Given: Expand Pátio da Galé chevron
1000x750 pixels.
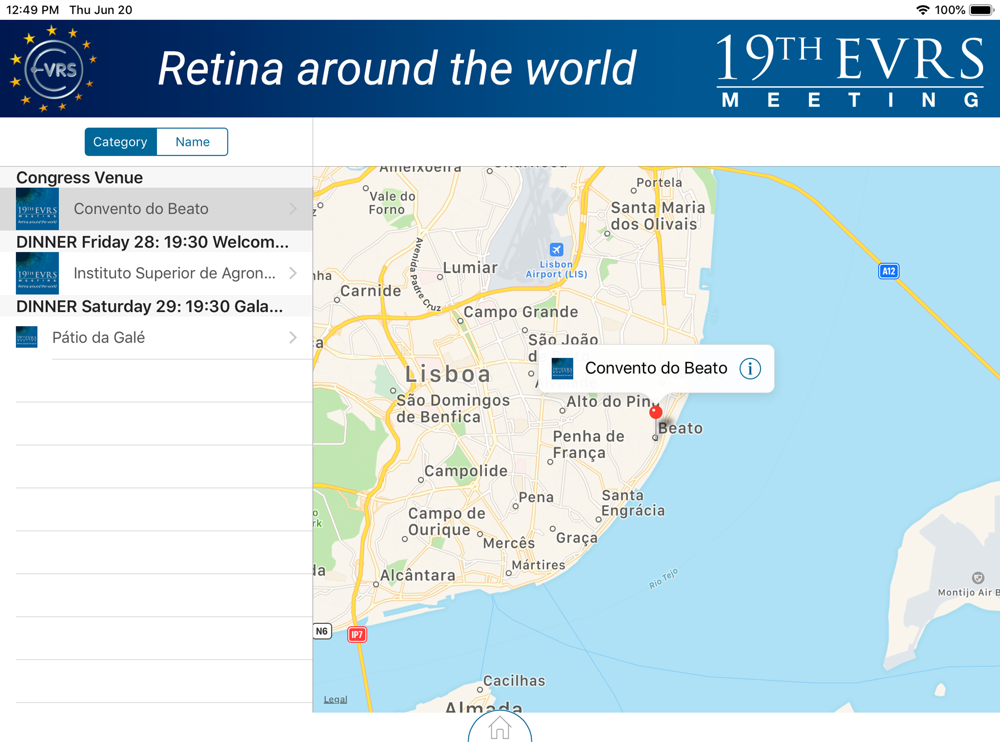Looking at the screenshot, I should pos(293,337).
